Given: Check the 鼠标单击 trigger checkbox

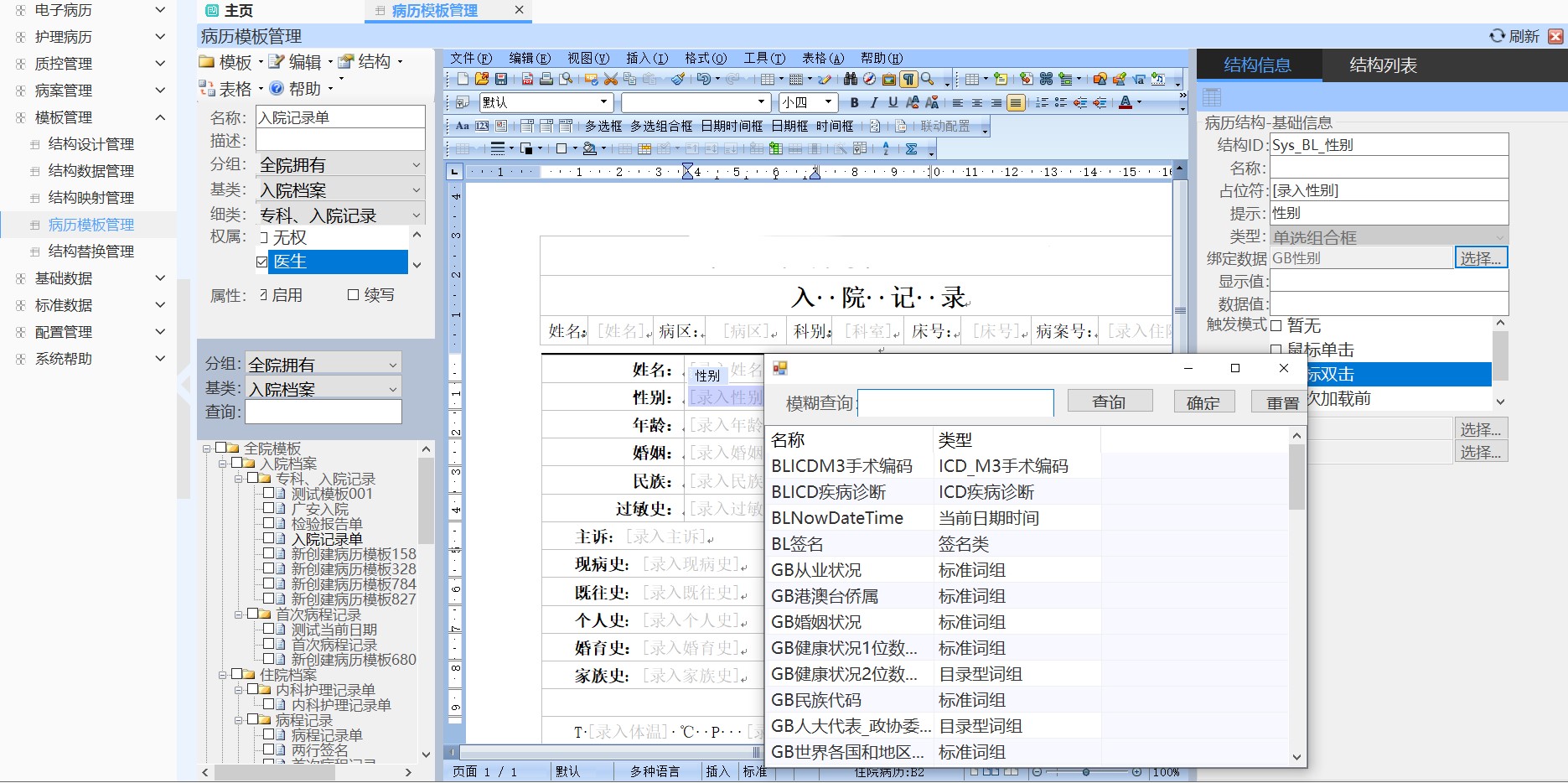Looking at the screenshot, I should point(1276,350).
